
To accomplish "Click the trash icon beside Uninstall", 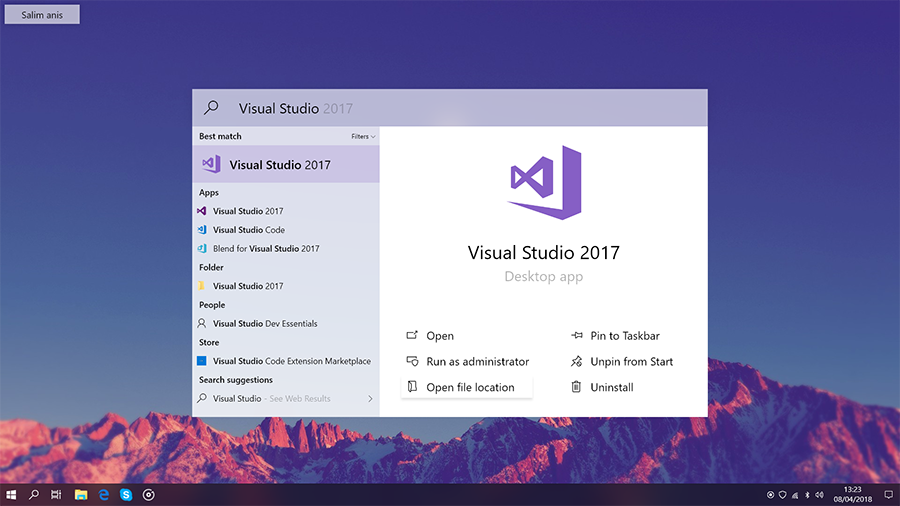I will point(576,387).
